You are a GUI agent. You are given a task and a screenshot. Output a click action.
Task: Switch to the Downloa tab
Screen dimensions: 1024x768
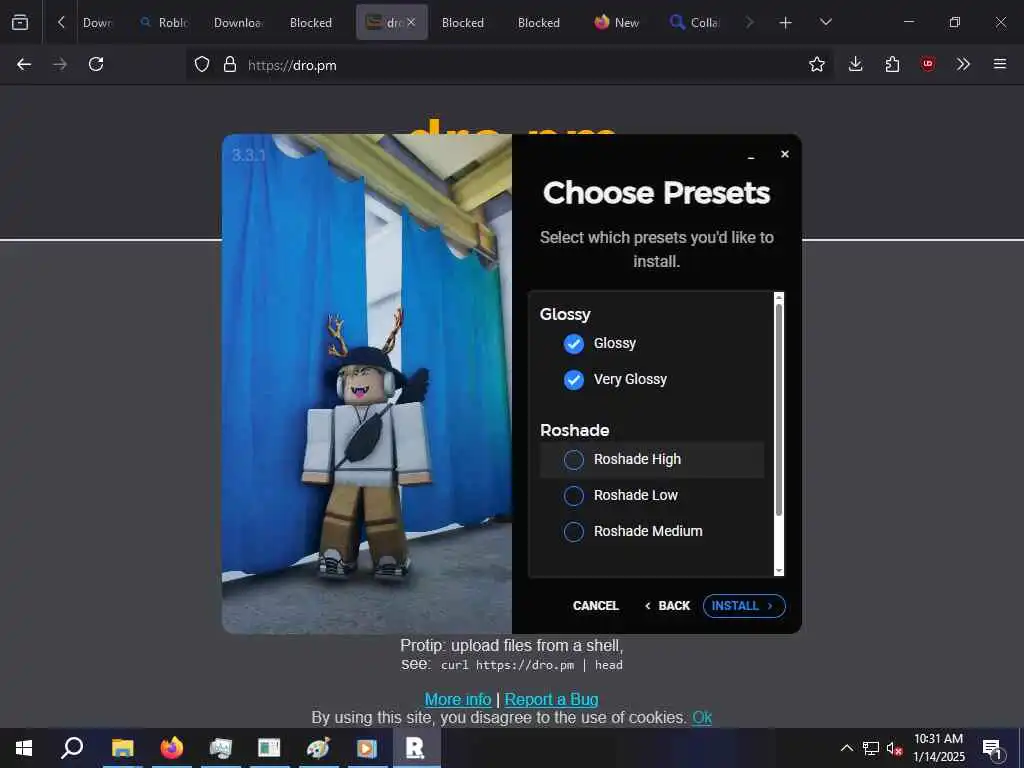coord(238,22)
